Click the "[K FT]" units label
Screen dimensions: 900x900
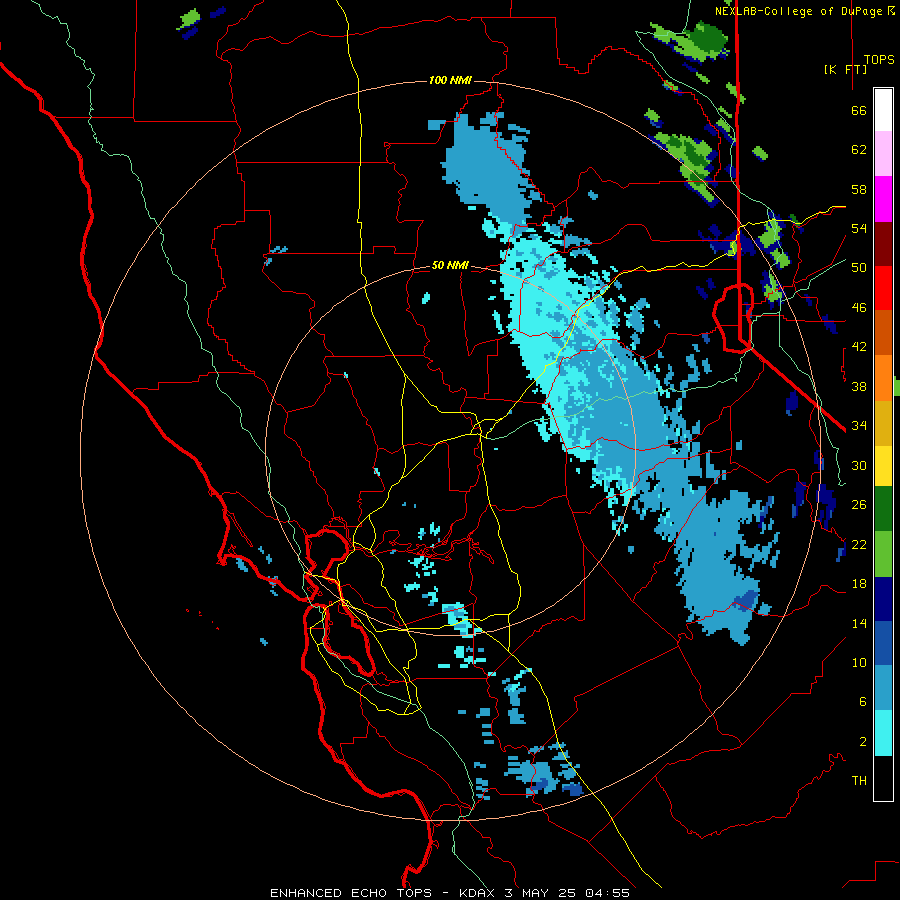845,69
